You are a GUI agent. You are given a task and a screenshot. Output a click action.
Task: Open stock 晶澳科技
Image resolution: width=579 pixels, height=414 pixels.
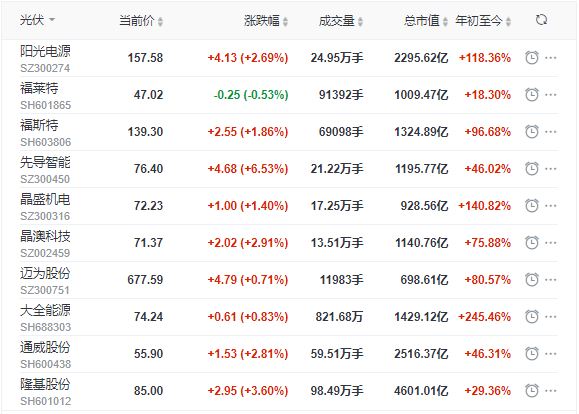pyautogui.click(x=45, y=236)
